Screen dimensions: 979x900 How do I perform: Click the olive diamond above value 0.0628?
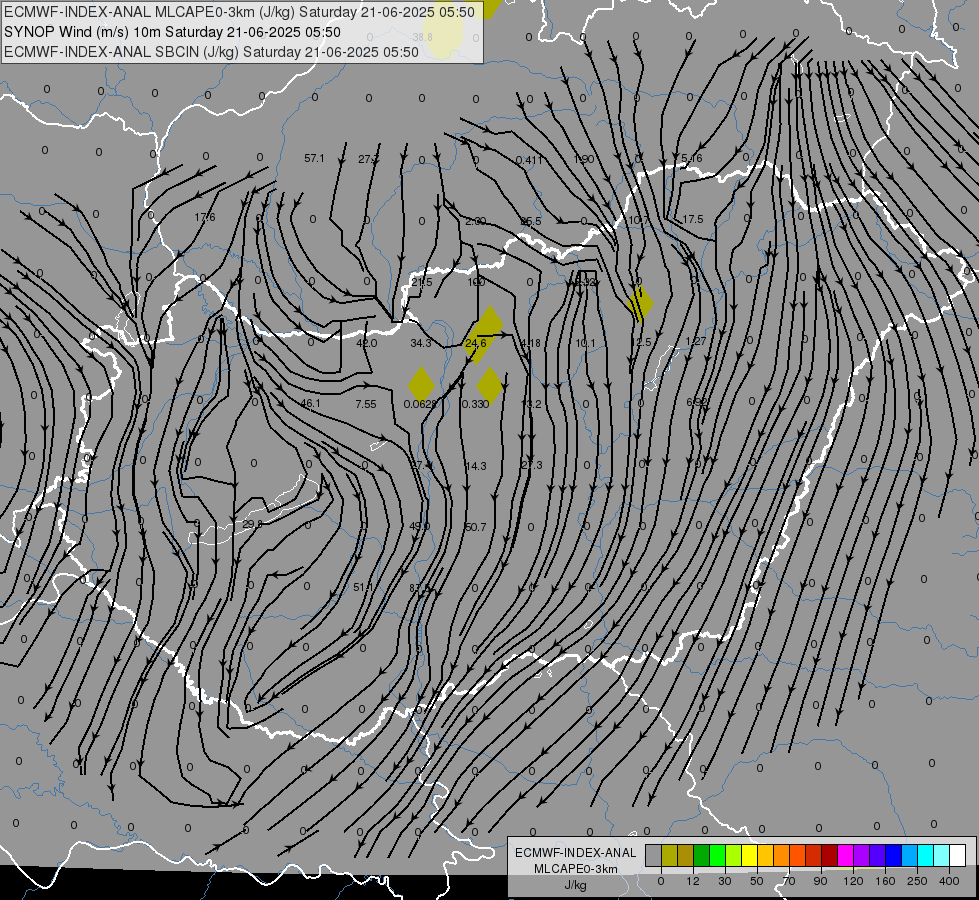421,383
